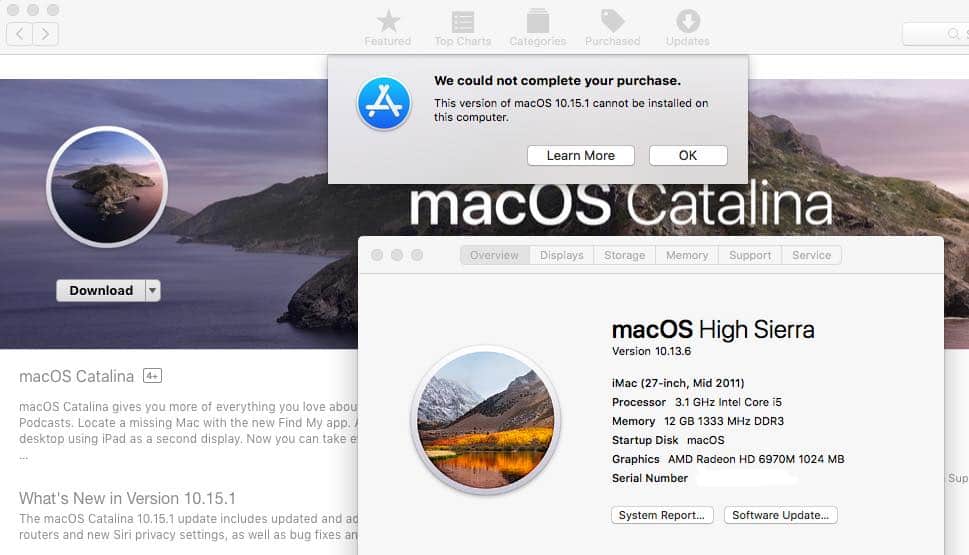969x555 pixels.
Task: Switch to the Memory tab
Action: point(687,255)
